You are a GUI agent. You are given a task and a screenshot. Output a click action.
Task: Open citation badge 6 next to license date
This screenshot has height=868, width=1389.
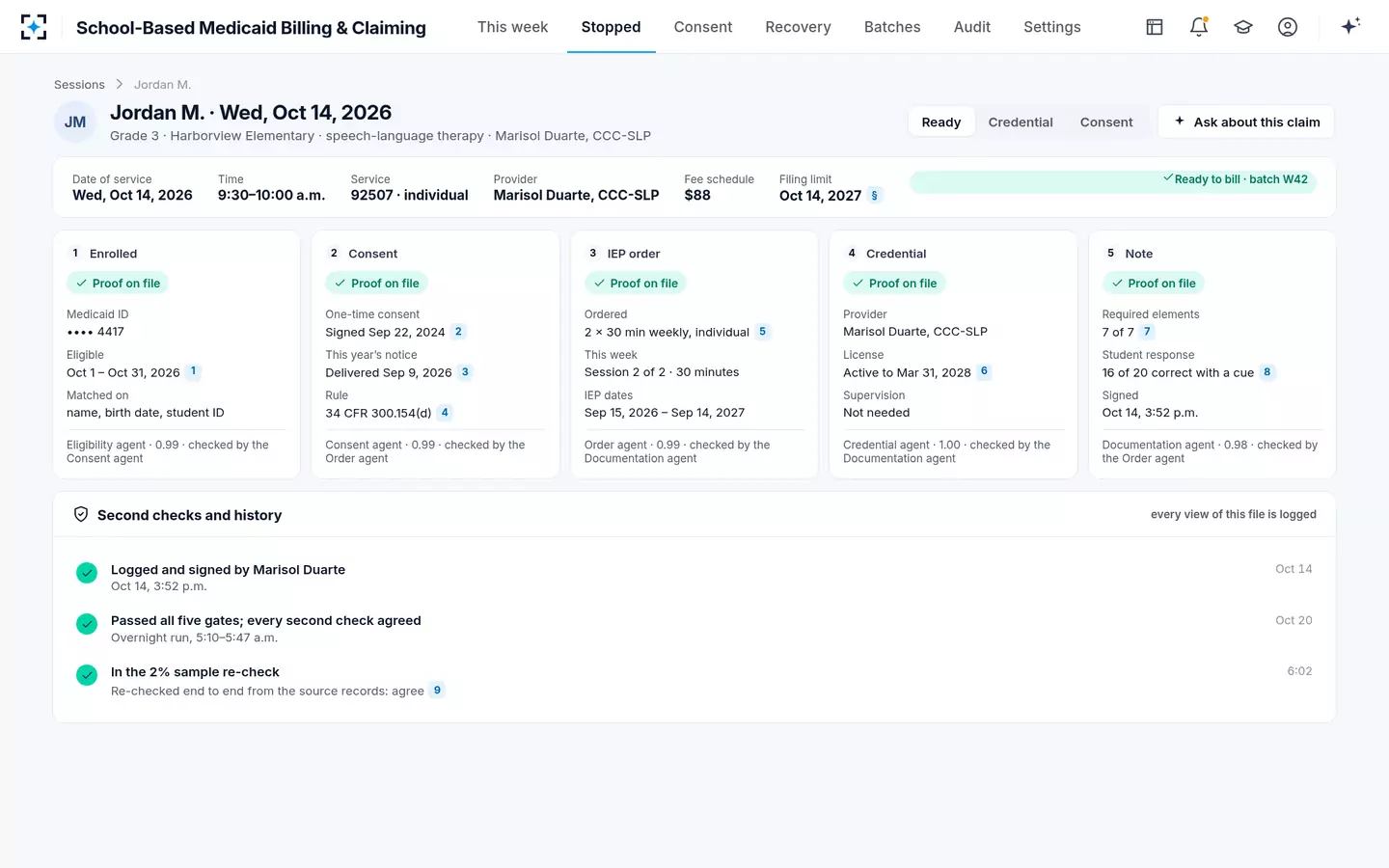click(x=984, y=371)
